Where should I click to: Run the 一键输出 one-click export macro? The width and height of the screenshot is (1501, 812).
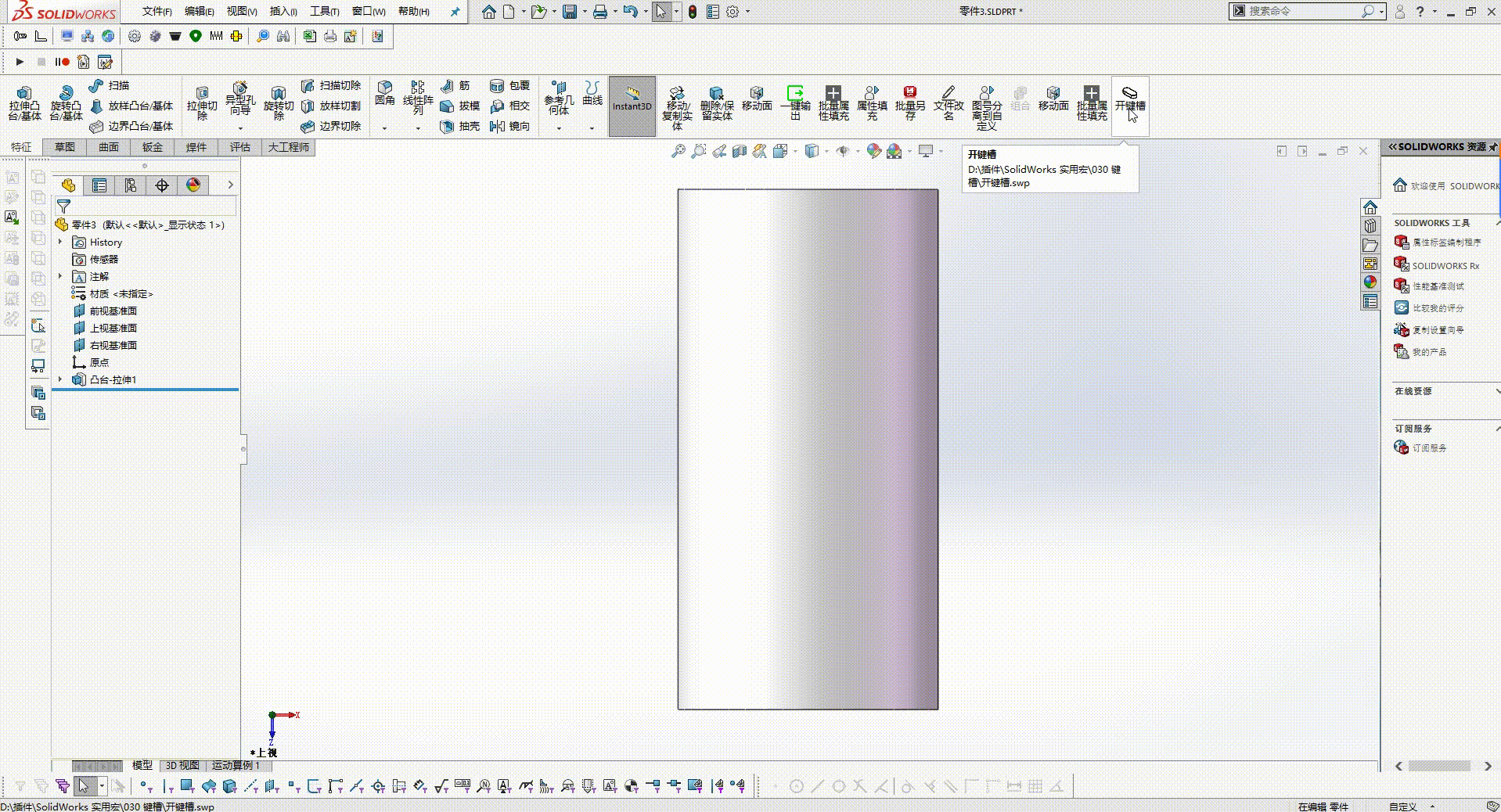795,103
